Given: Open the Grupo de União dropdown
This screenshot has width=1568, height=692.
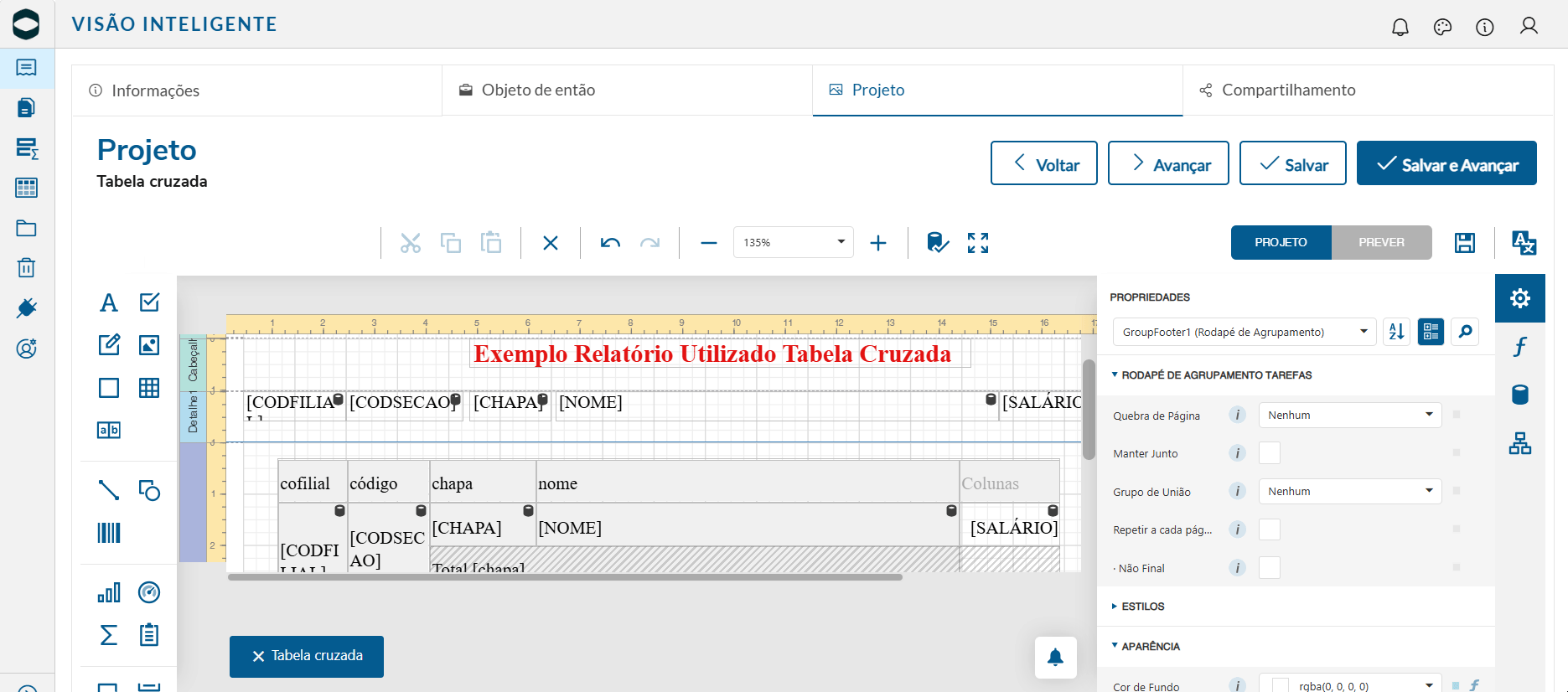Looking at the screenshot, I should pos(1350,491).
